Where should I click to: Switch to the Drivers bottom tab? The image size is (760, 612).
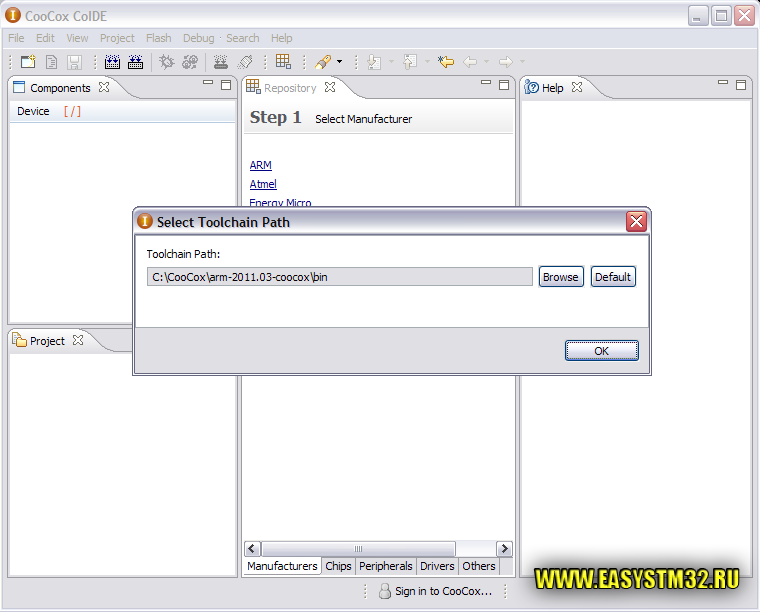[437, 566]
